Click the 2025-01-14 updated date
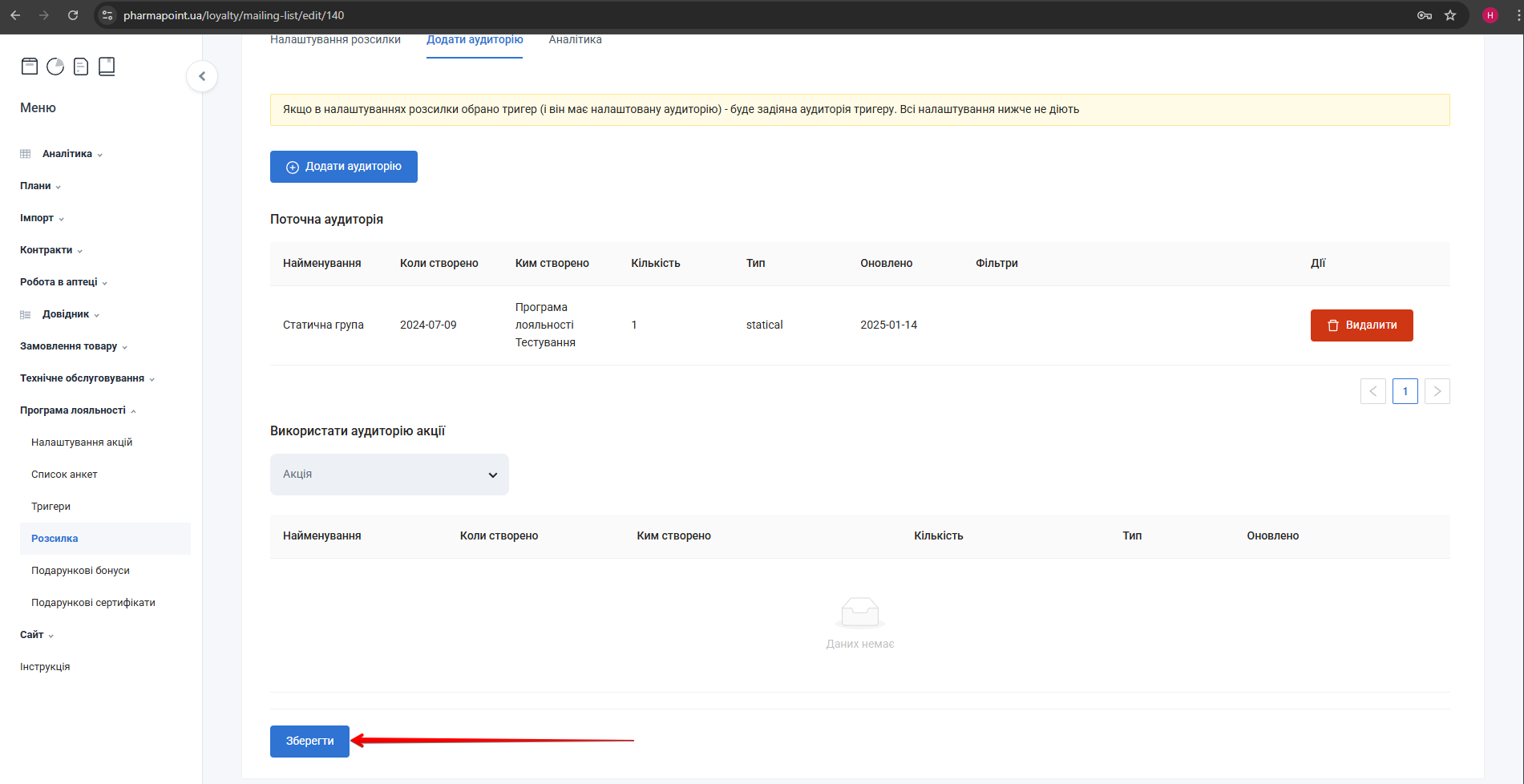Screen dimensions: 1524x784 pyautogui.click(x=888, y=325)
